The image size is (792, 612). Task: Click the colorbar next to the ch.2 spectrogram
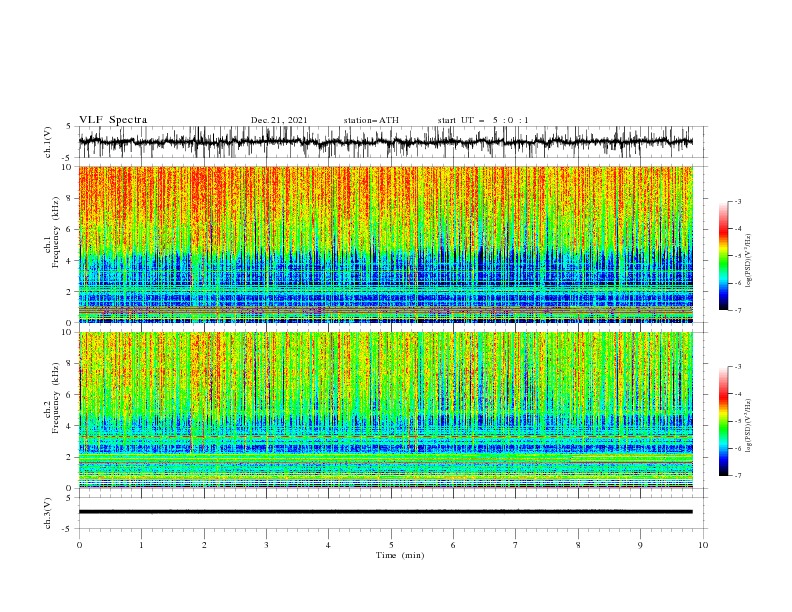(723, 421)
